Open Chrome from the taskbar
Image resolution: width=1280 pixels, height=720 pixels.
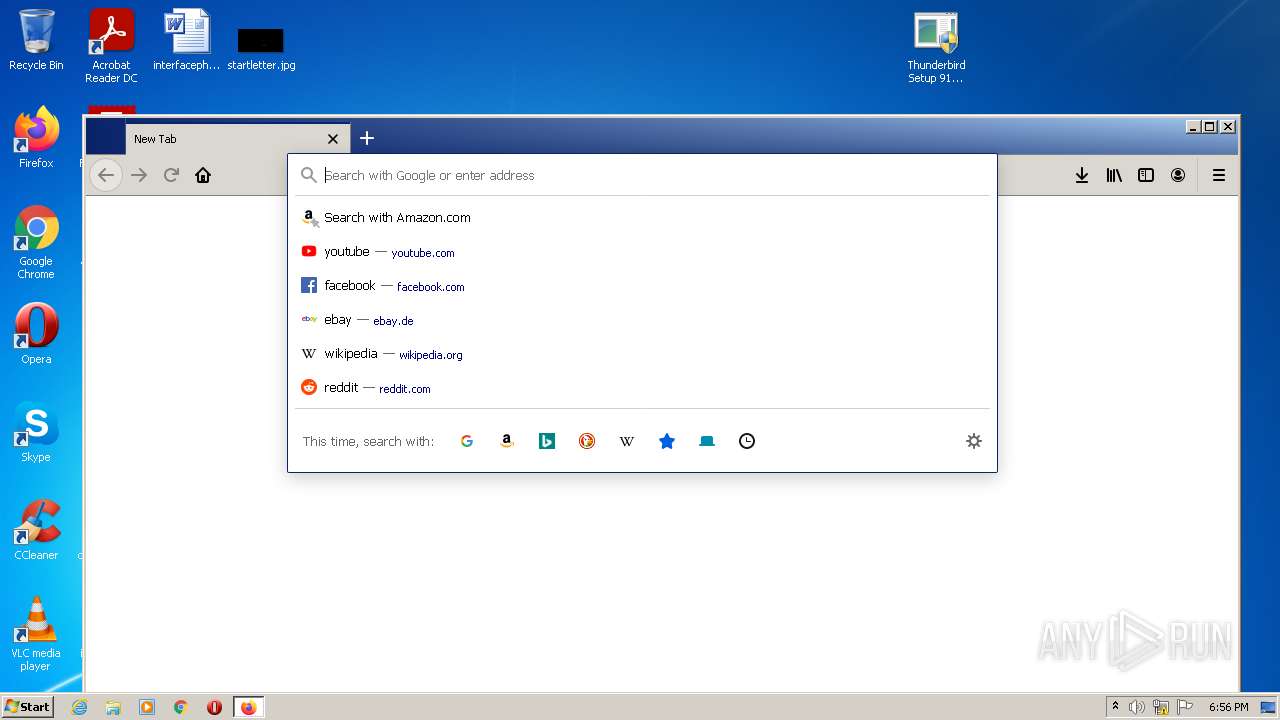pos(181,707)
